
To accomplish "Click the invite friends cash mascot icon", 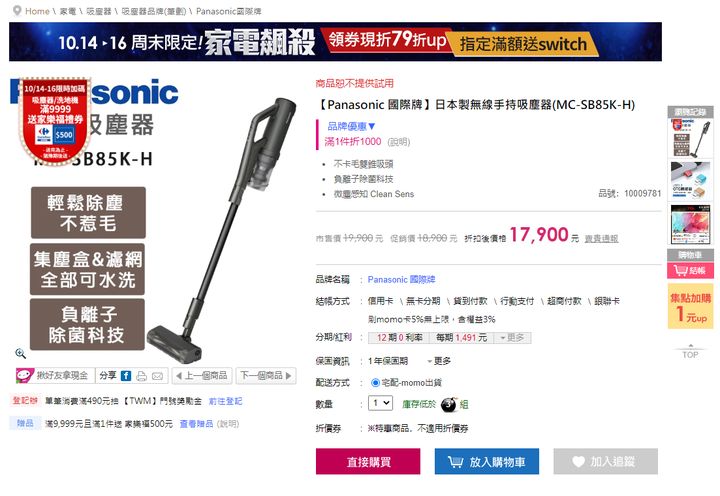I will 24,376.
